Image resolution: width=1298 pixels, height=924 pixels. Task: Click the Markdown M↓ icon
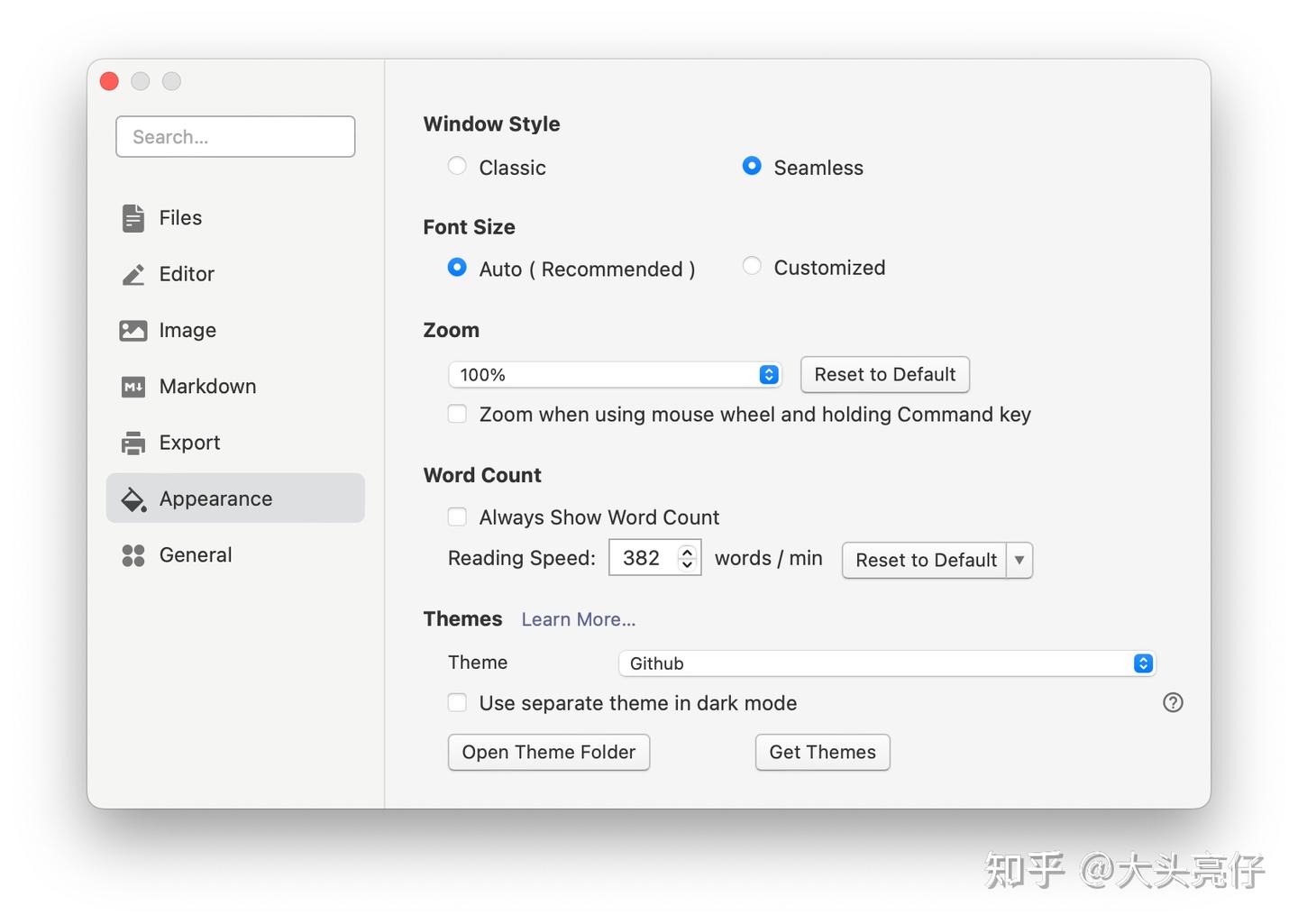(133, 387)
